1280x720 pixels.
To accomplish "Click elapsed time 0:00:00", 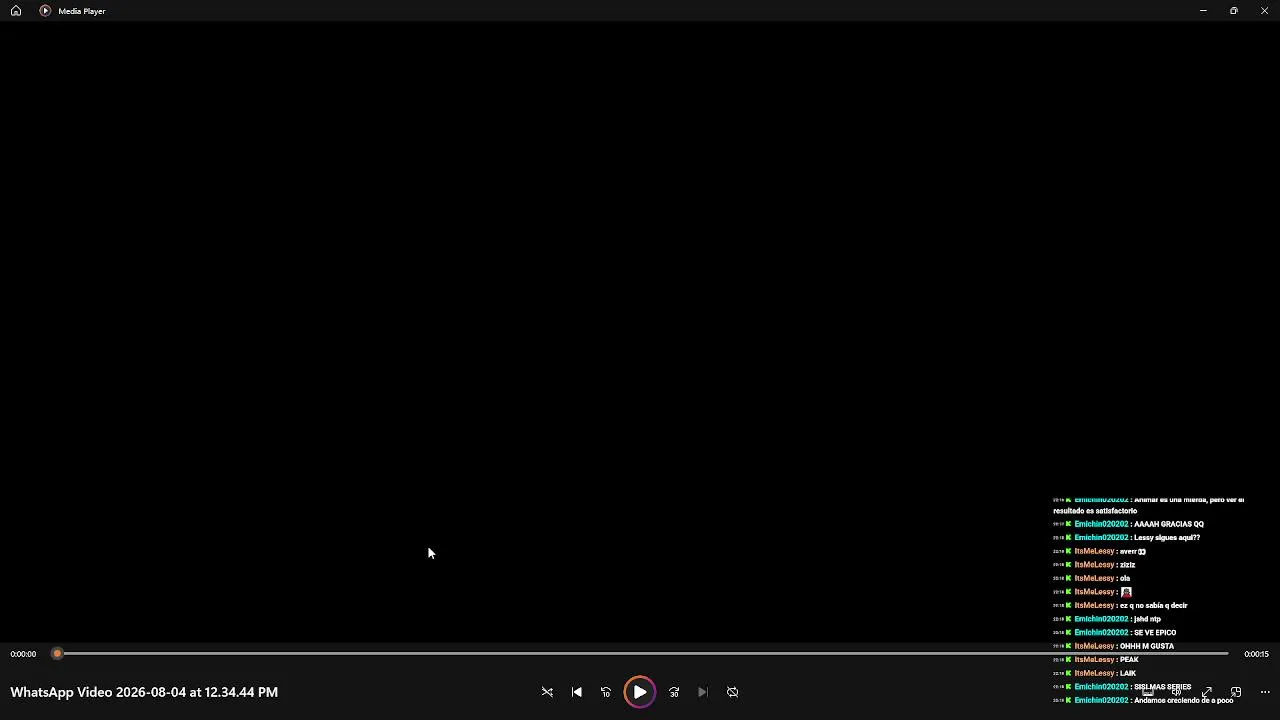I will [23, 654].
